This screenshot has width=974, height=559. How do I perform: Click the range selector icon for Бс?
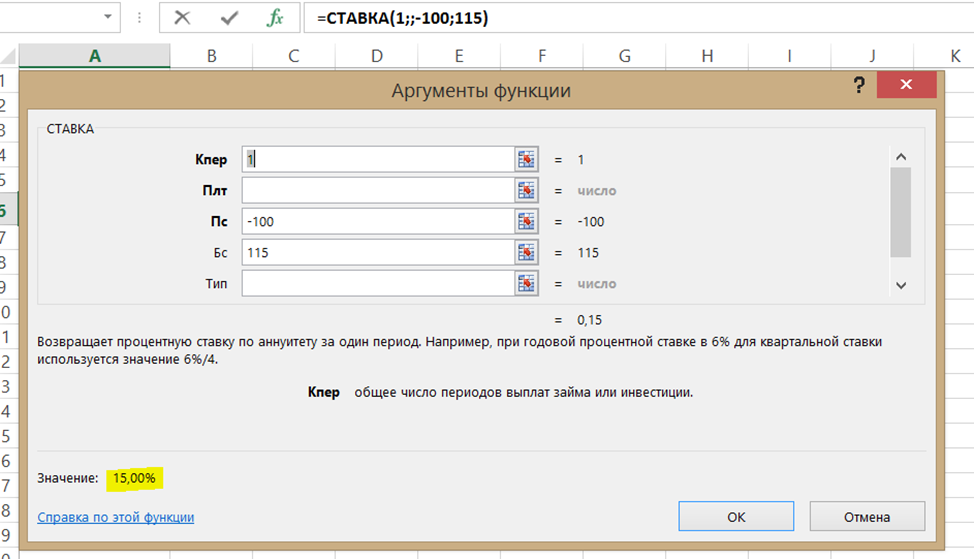pyautogui.click(x=527, y=252)
